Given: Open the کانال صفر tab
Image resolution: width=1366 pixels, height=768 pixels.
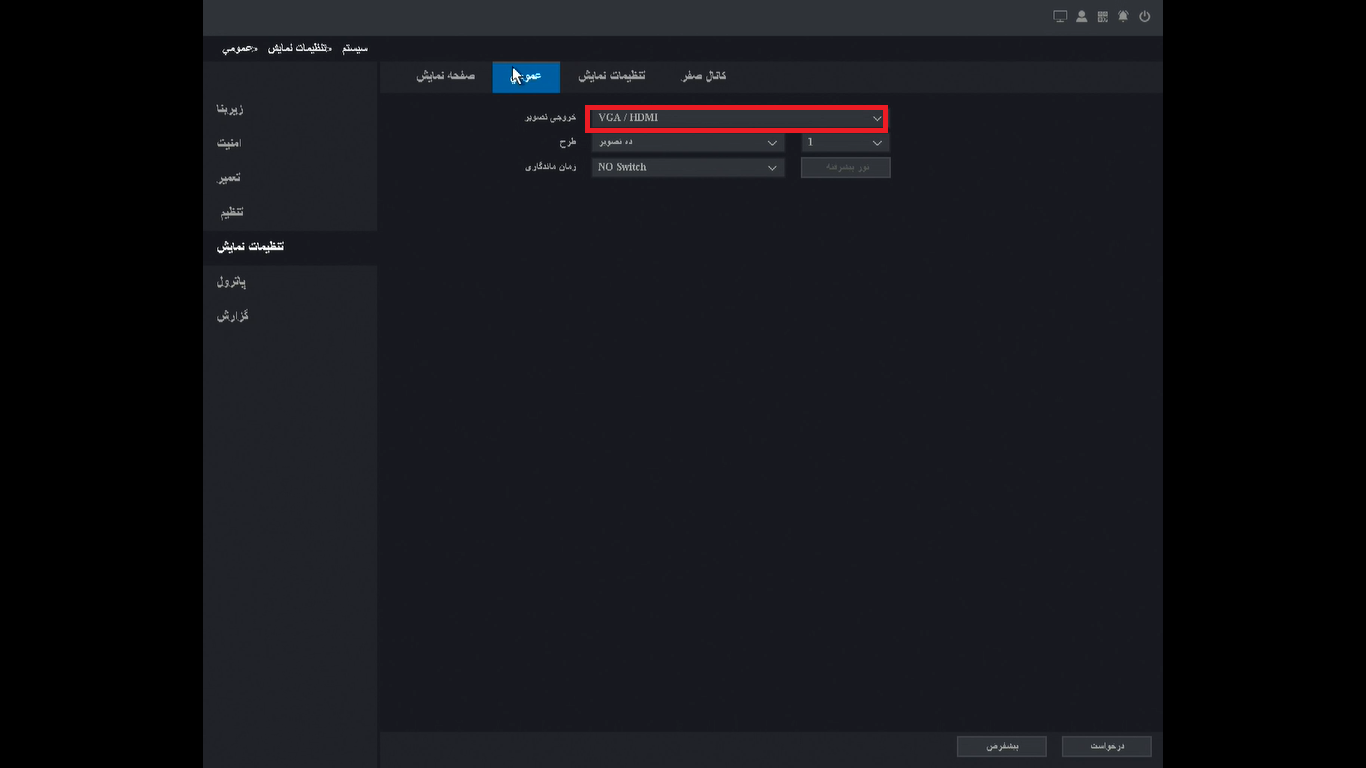Looking at the screenshot, I should [704, 77].
